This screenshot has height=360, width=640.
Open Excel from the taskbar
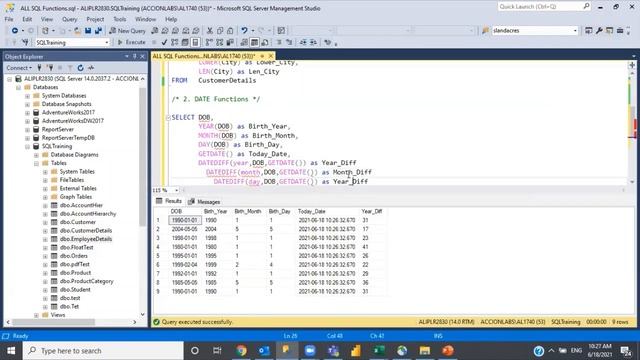(x=379, y=351)
